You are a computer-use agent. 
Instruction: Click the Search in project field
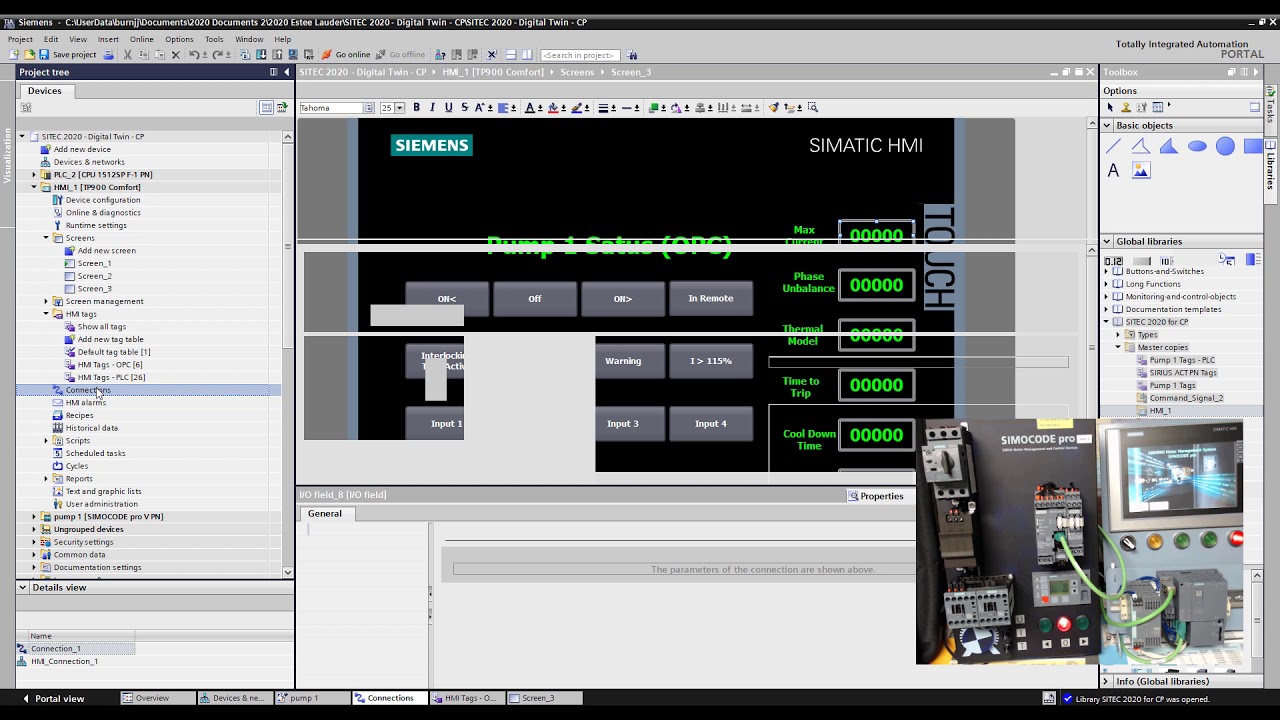point(580,55)
